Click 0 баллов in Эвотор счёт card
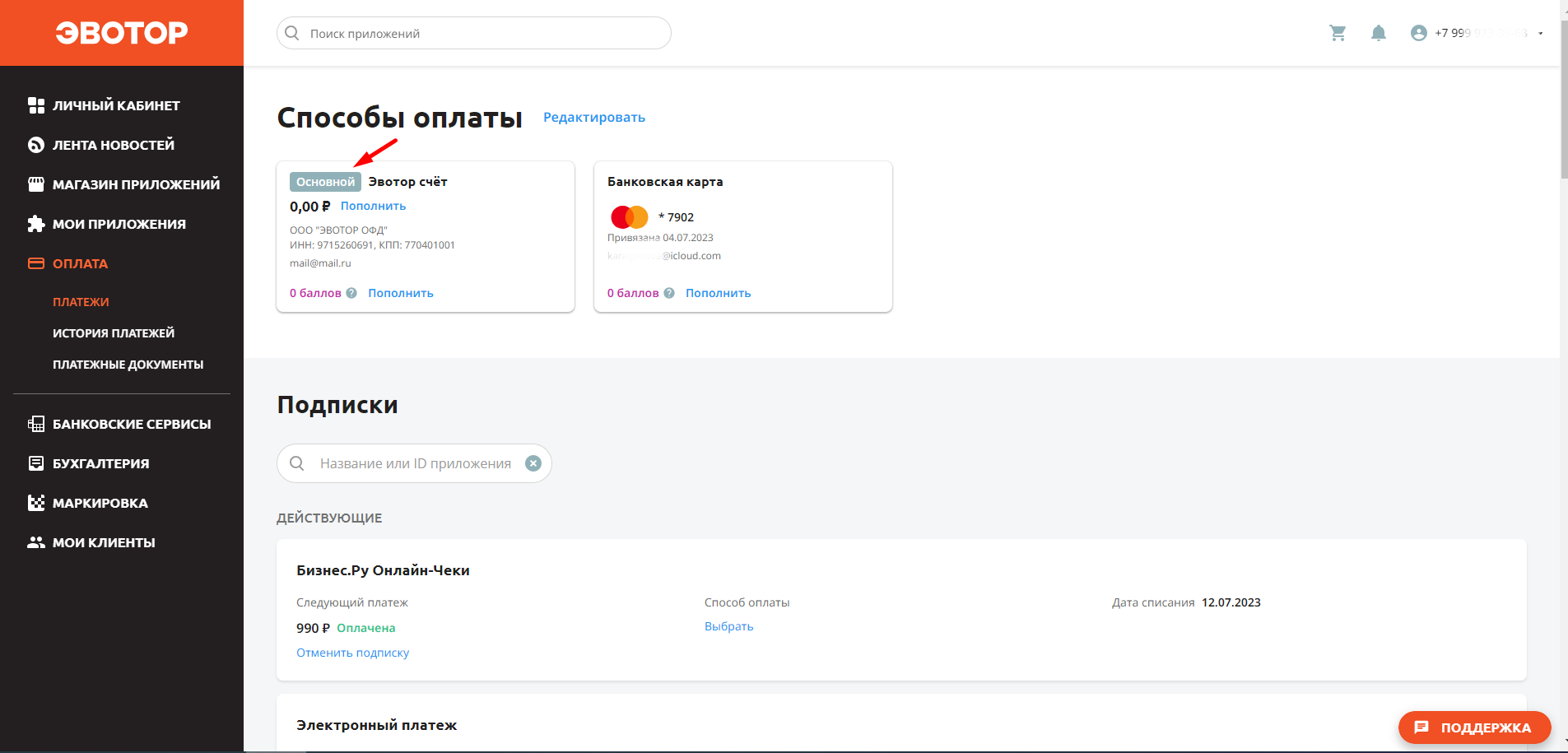This screenshot has height=753, width=1568. (x=315, y=293)
